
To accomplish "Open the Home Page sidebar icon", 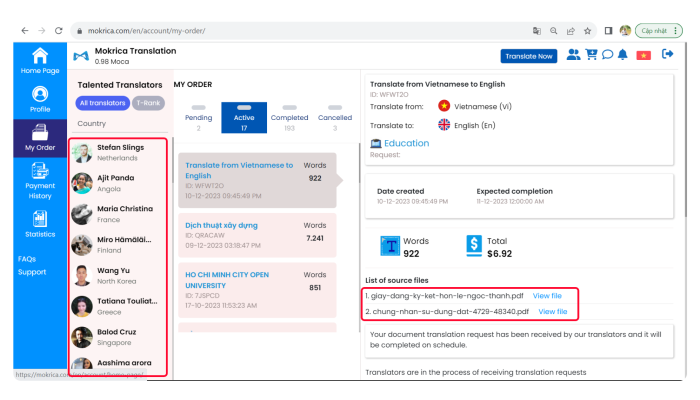I will 40,60.
